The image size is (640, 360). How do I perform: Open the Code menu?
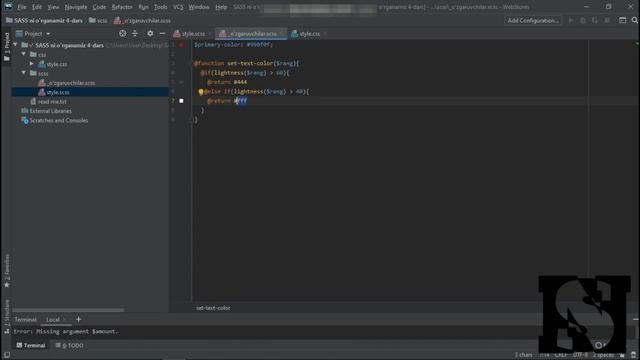coord(99,7)
